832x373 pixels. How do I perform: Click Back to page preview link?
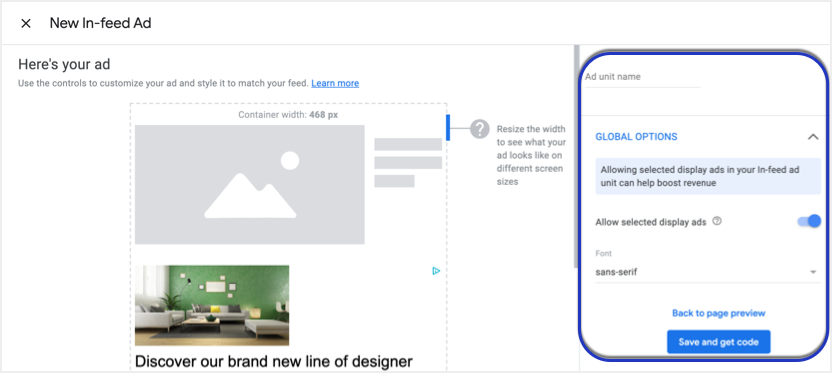point(718,313)
